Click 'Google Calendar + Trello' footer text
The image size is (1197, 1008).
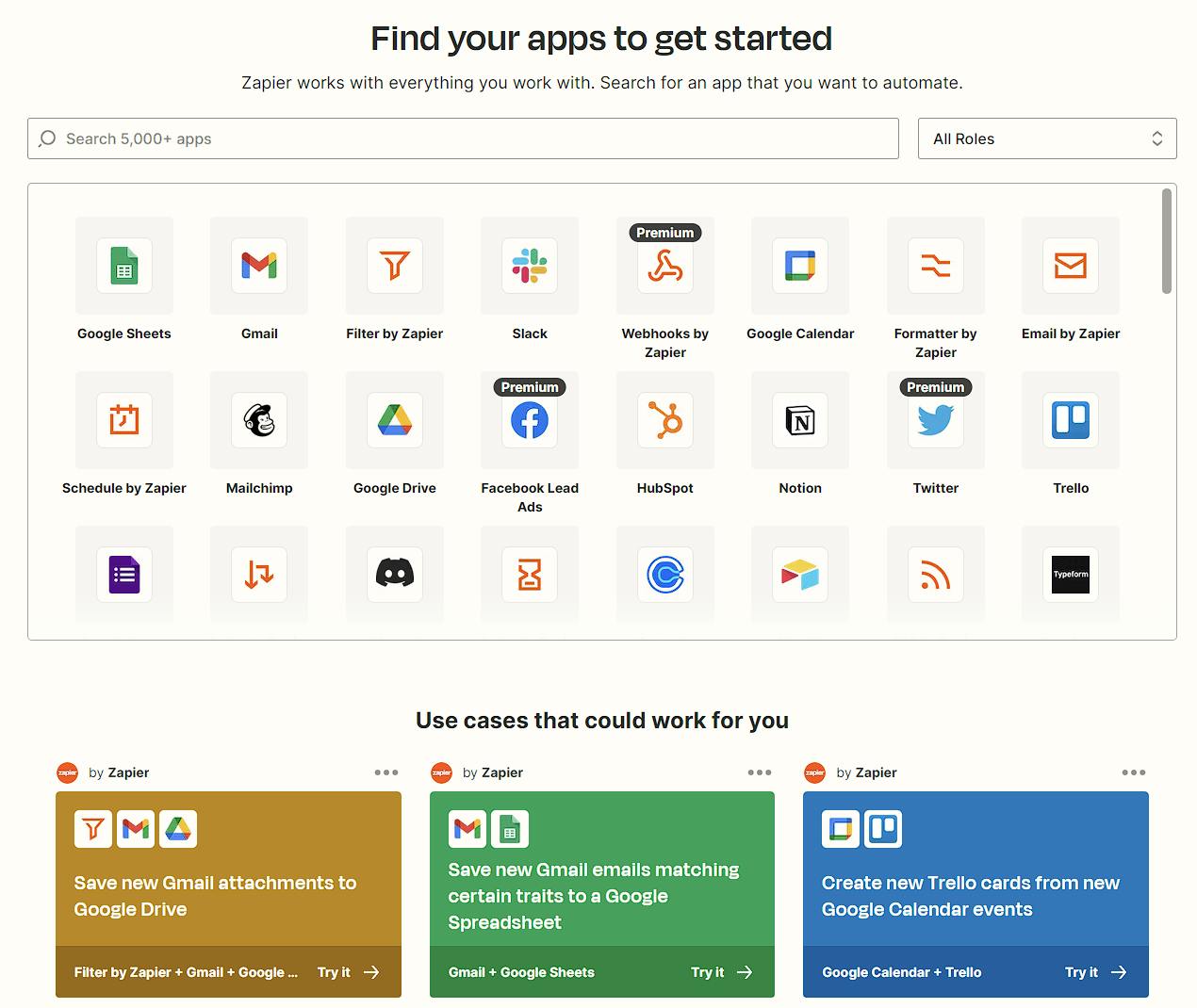[x=902, y=972]
